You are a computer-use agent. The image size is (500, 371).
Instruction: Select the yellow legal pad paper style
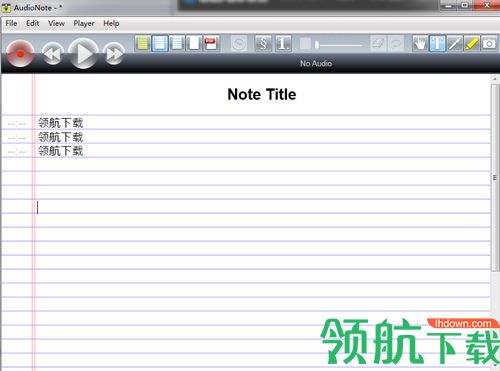click(x=143, y=43)
